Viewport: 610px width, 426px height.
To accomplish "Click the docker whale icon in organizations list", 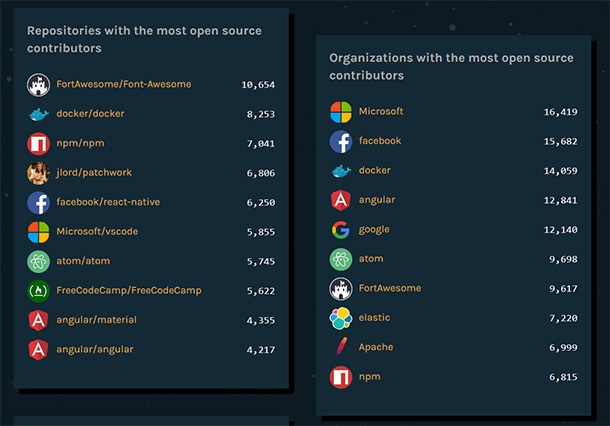I will click(341, 171).
